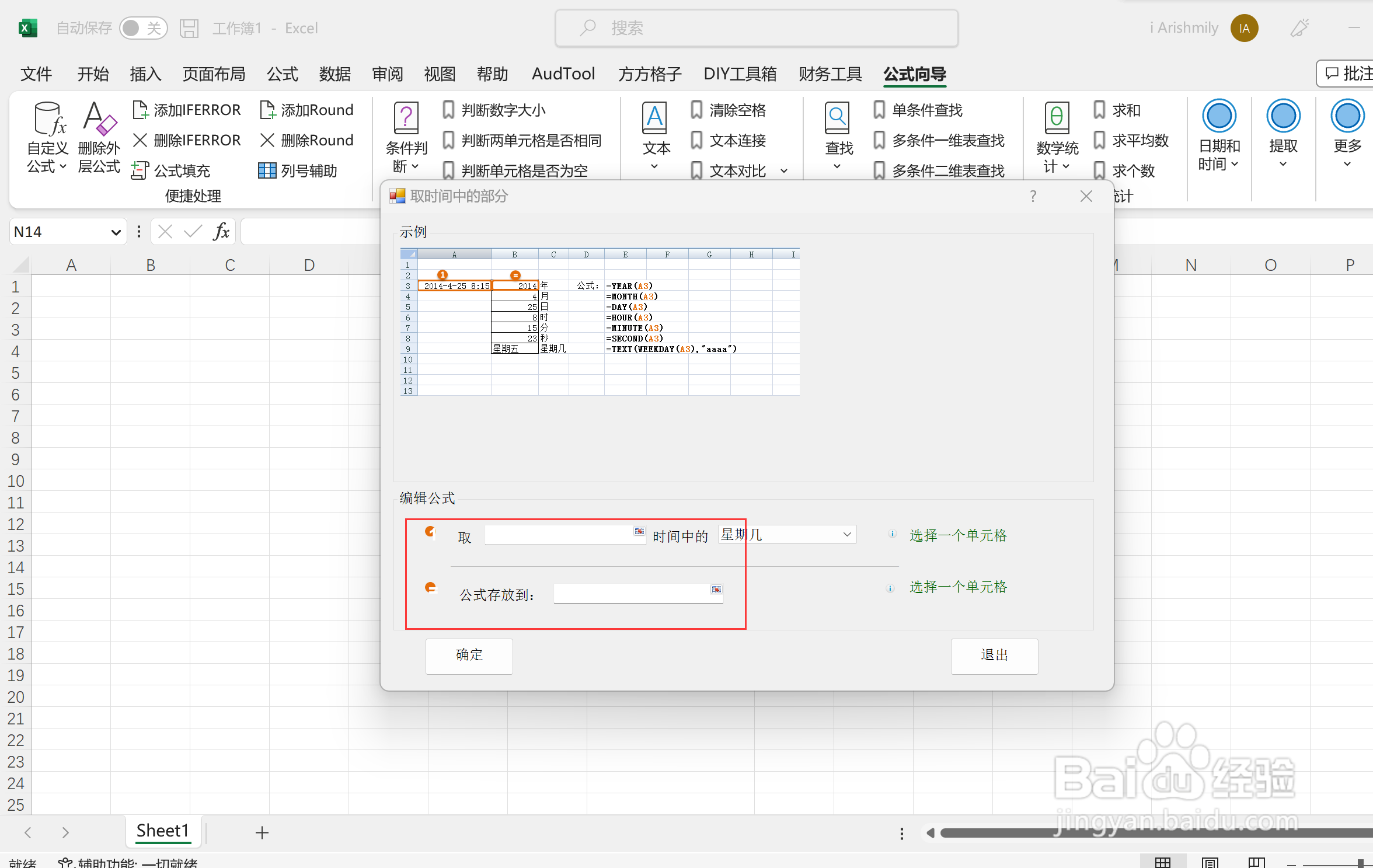This screenshot has height=868, width=1373.
Task: Expand the 星期几 time part dropdown
Action: 846,535
